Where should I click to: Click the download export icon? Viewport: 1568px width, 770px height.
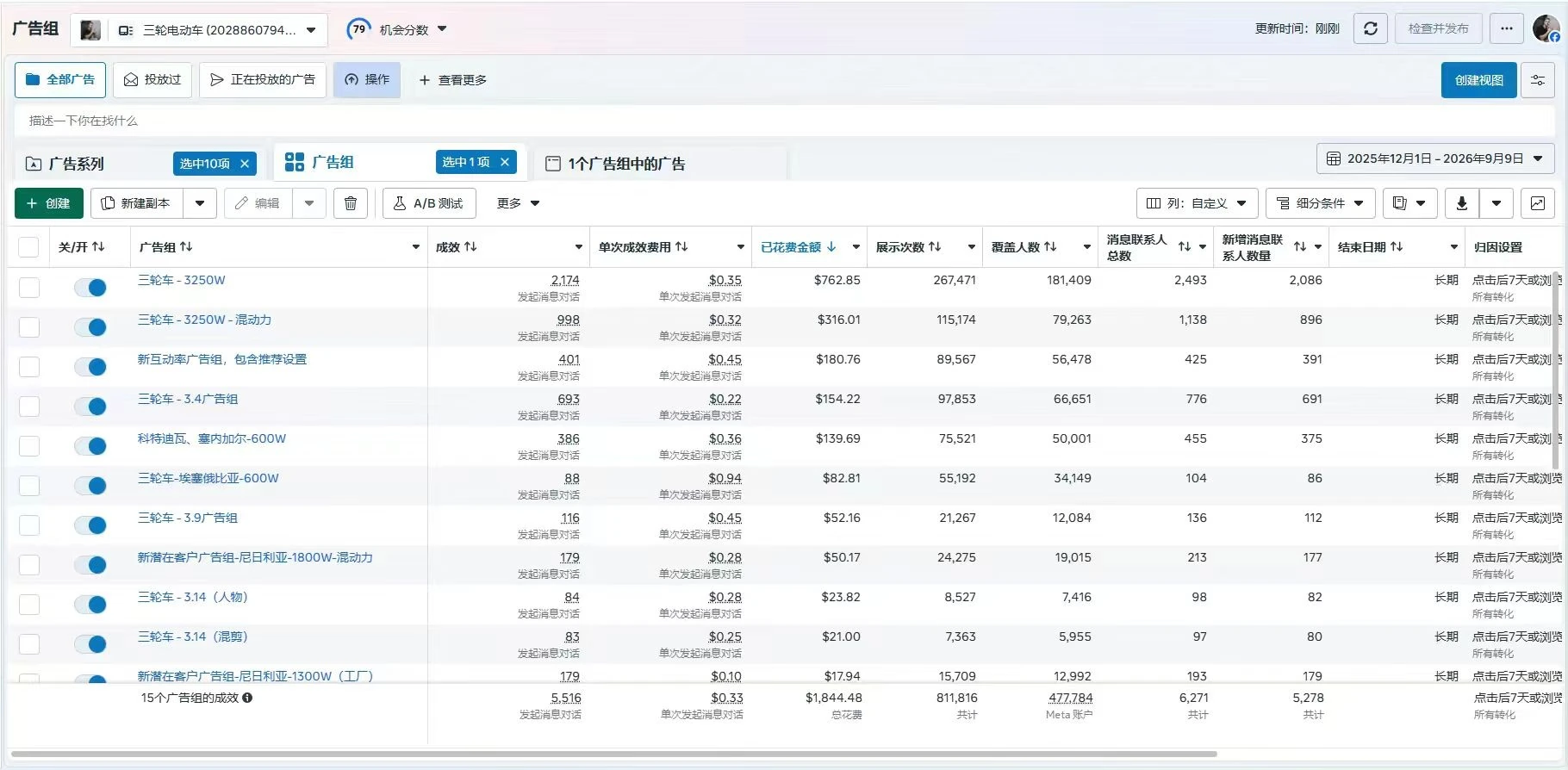coord(1461,203)
